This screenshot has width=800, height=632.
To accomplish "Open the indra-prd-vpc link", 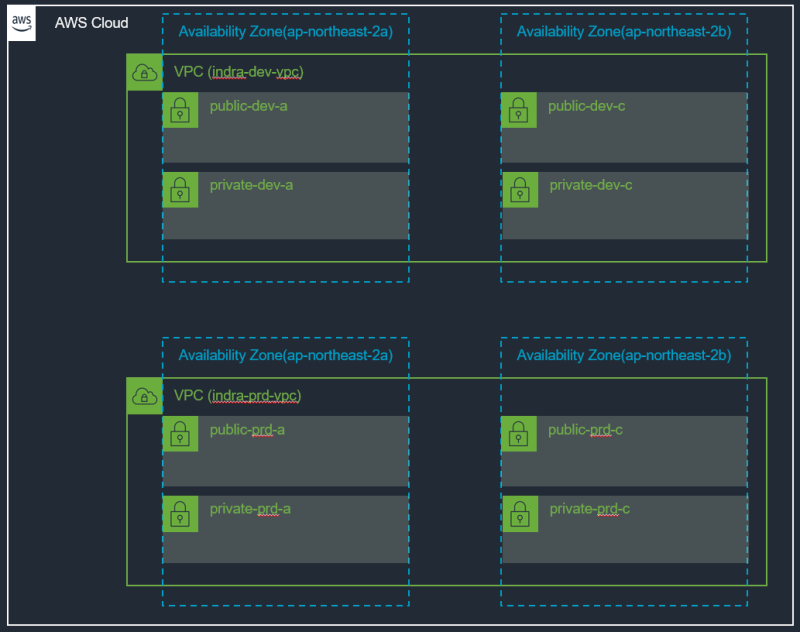I will [x=253, y=396].
